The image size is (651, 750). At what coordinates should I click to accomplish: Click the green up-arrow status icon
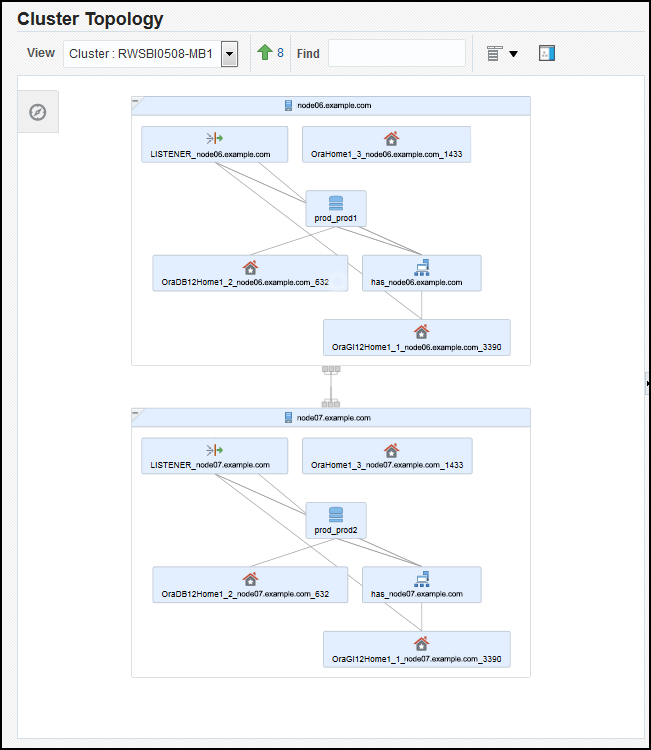(264, 53)
